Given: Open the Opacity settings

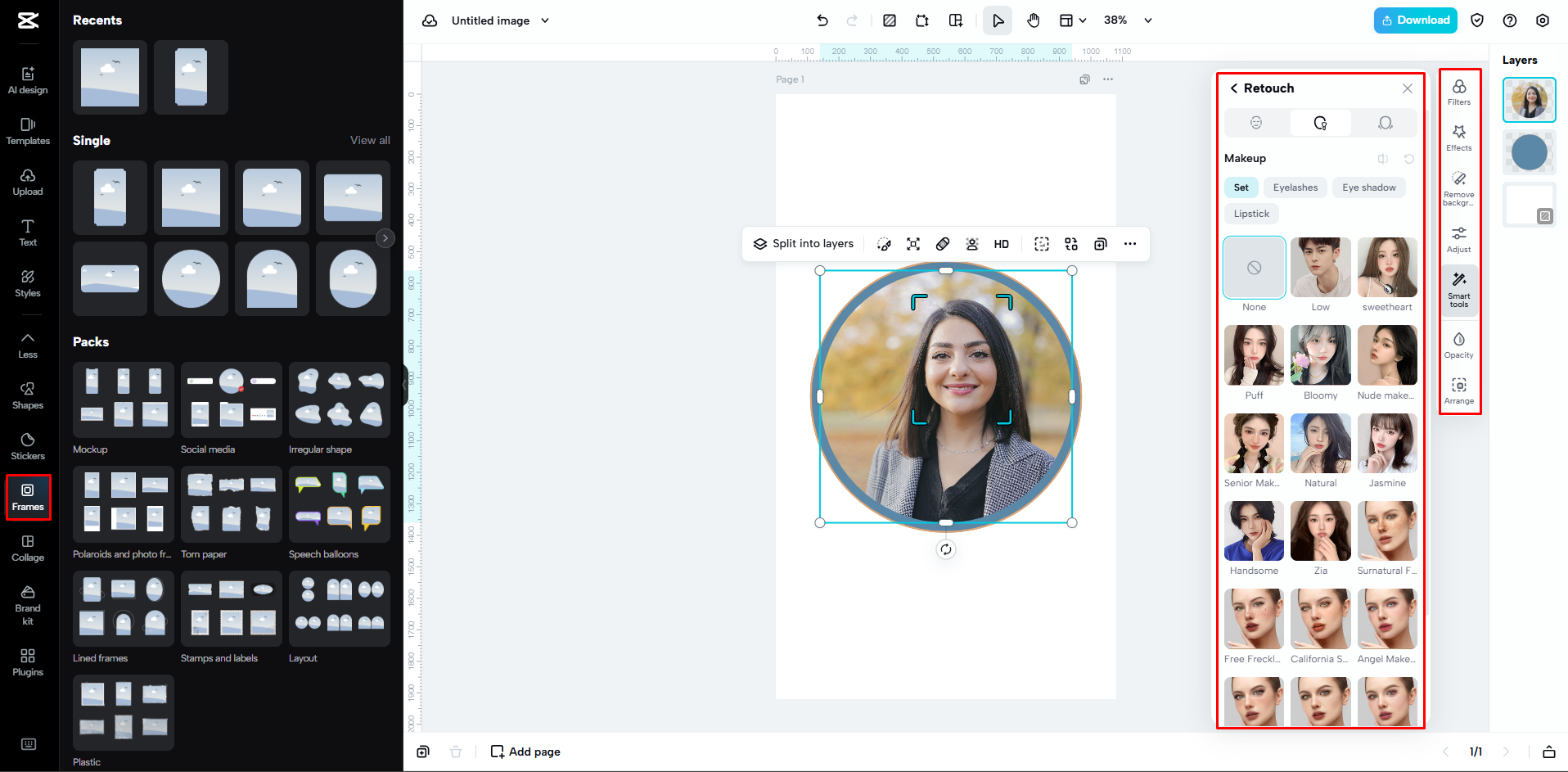Looking at the screenshot, I should click(1458, 343).
